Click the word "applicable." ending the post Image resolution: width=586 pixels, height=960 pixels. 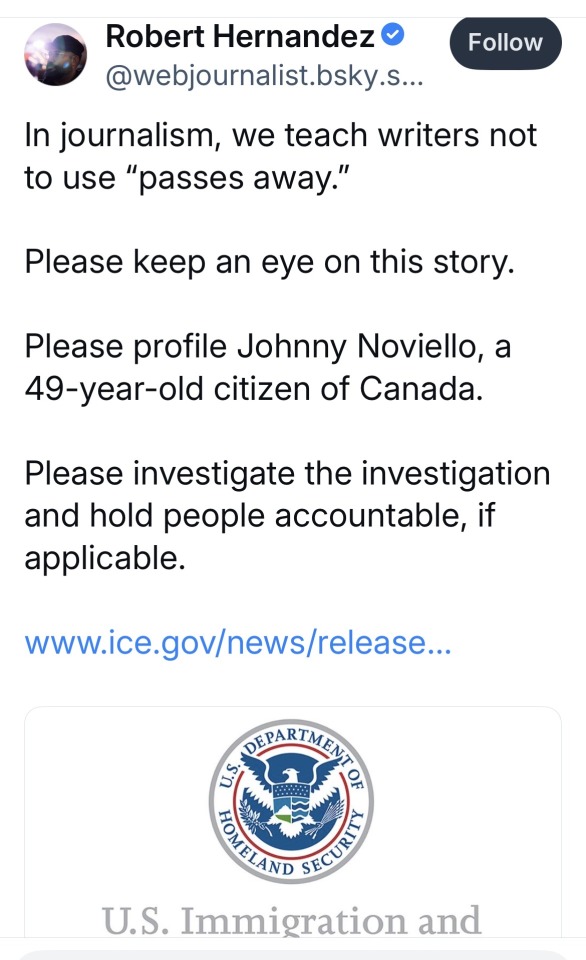click(x=105, y=558)
